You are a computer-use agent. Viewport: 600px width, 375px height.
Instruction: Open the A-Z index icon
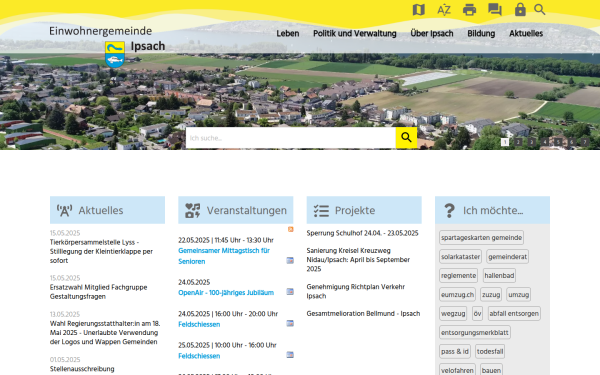pyautogui.click(x=444, y=10)
